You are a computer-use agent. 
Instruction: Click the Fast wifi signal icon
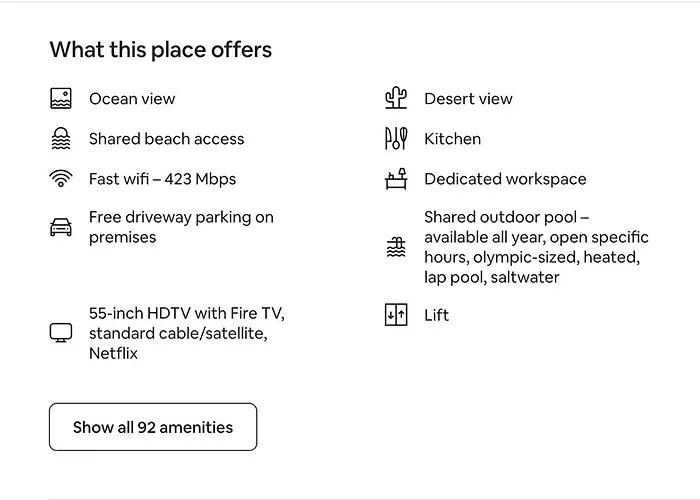pyautogui.click(x=61, y=179)
